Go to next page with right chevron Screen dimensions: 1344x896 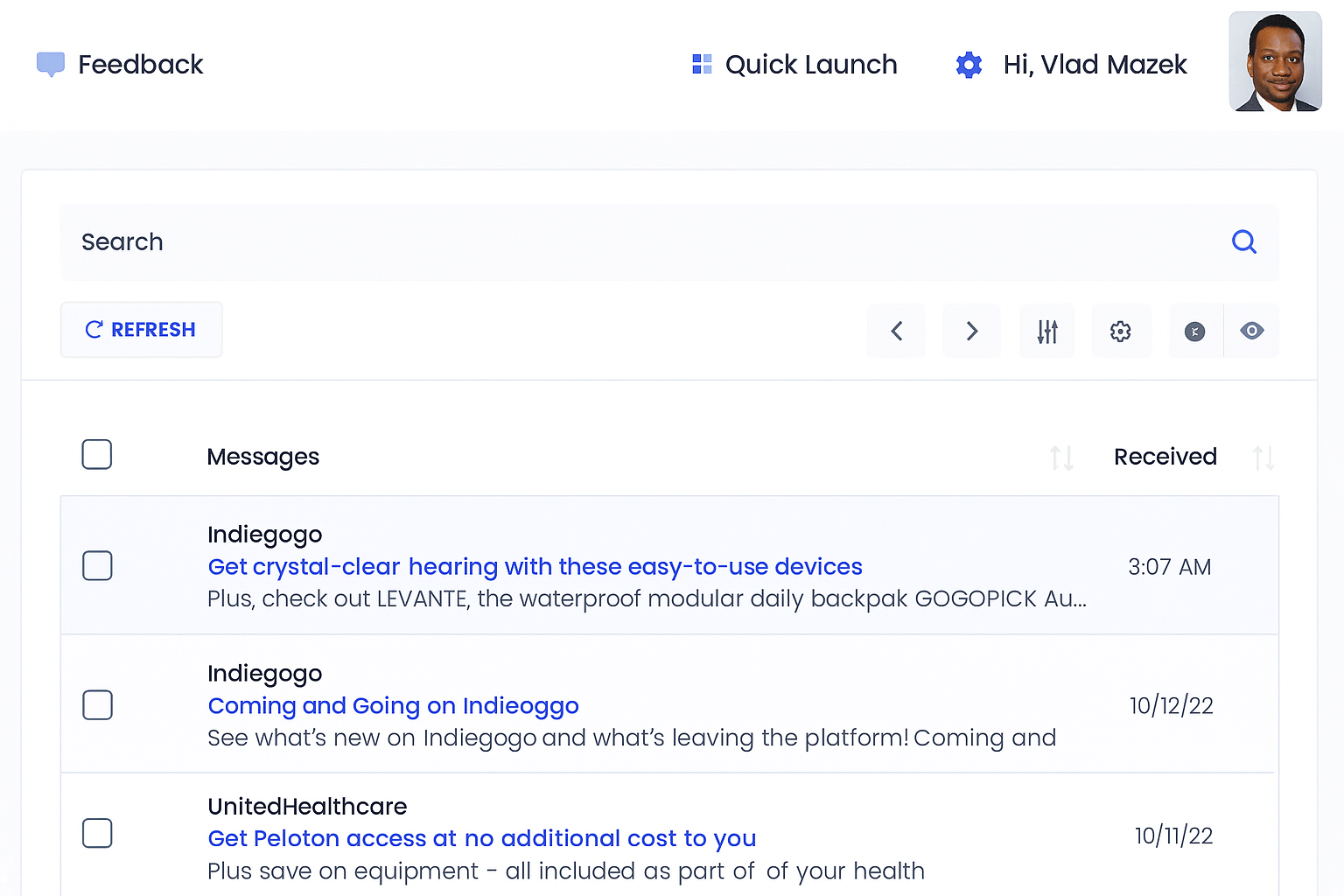pos(971,331)
